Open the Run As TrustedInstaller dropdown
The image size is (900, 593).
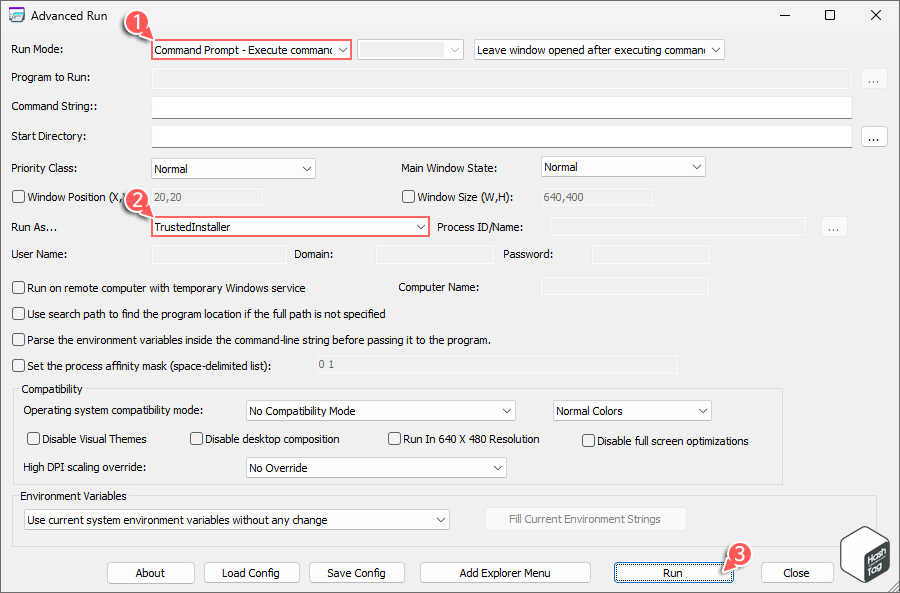(290, 227)
